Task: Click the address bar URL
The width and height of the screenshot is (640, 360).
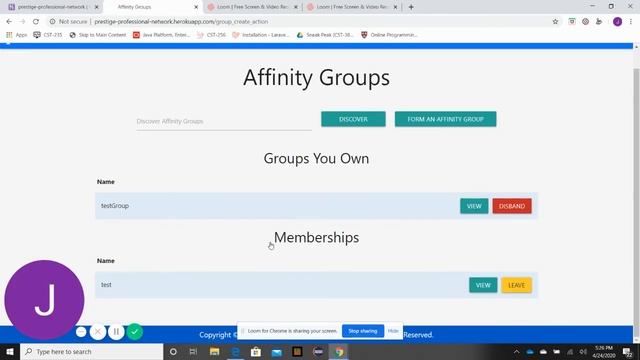Action: (x=181, y=22)
